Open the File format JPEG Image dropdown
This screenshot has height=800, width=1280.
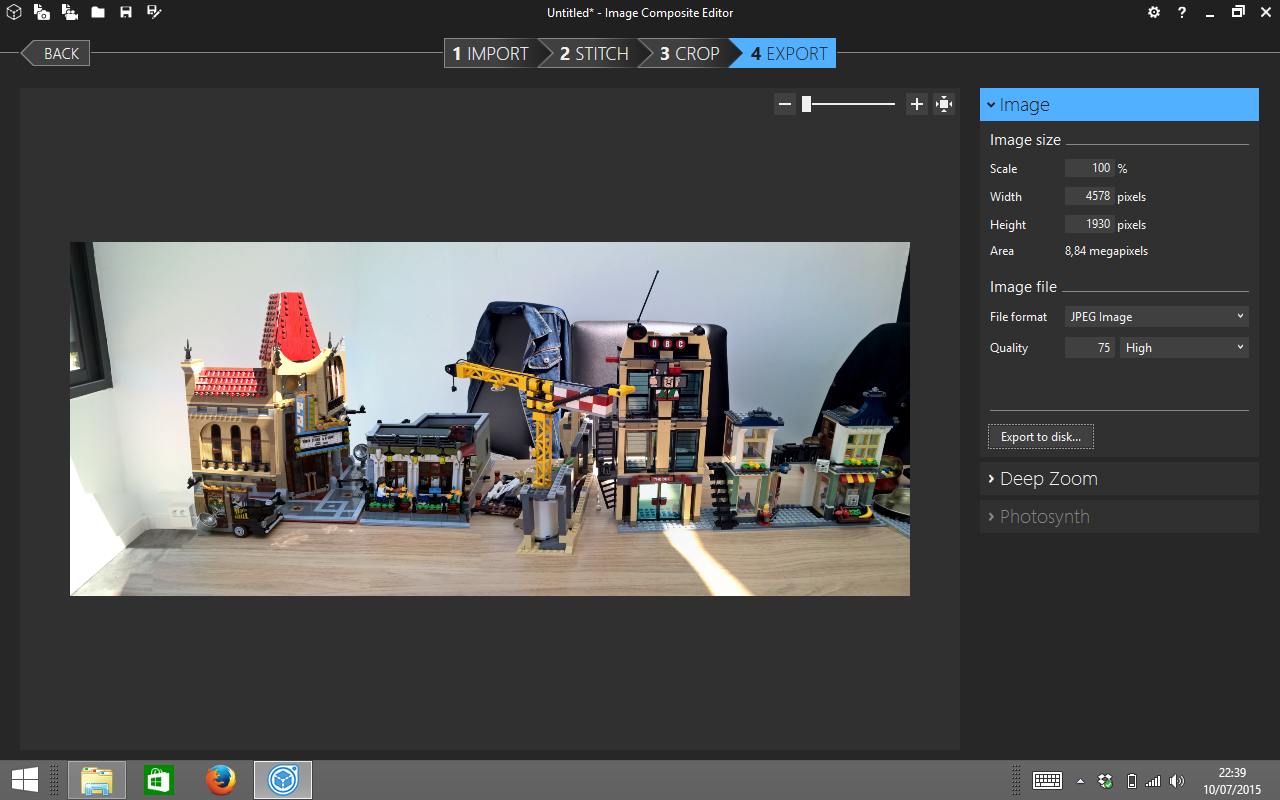pos(1157,317)
